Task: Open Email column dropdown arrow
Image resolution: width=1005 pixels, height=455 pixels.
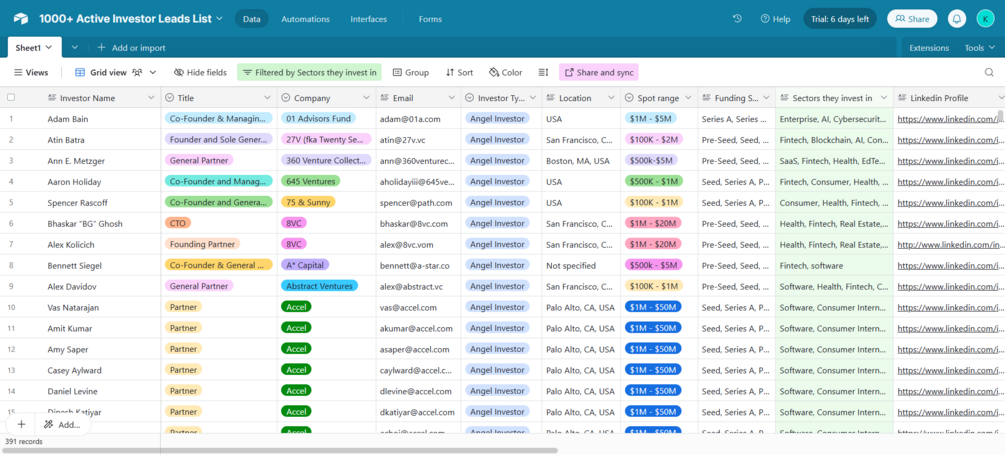Action: (452, 98)
